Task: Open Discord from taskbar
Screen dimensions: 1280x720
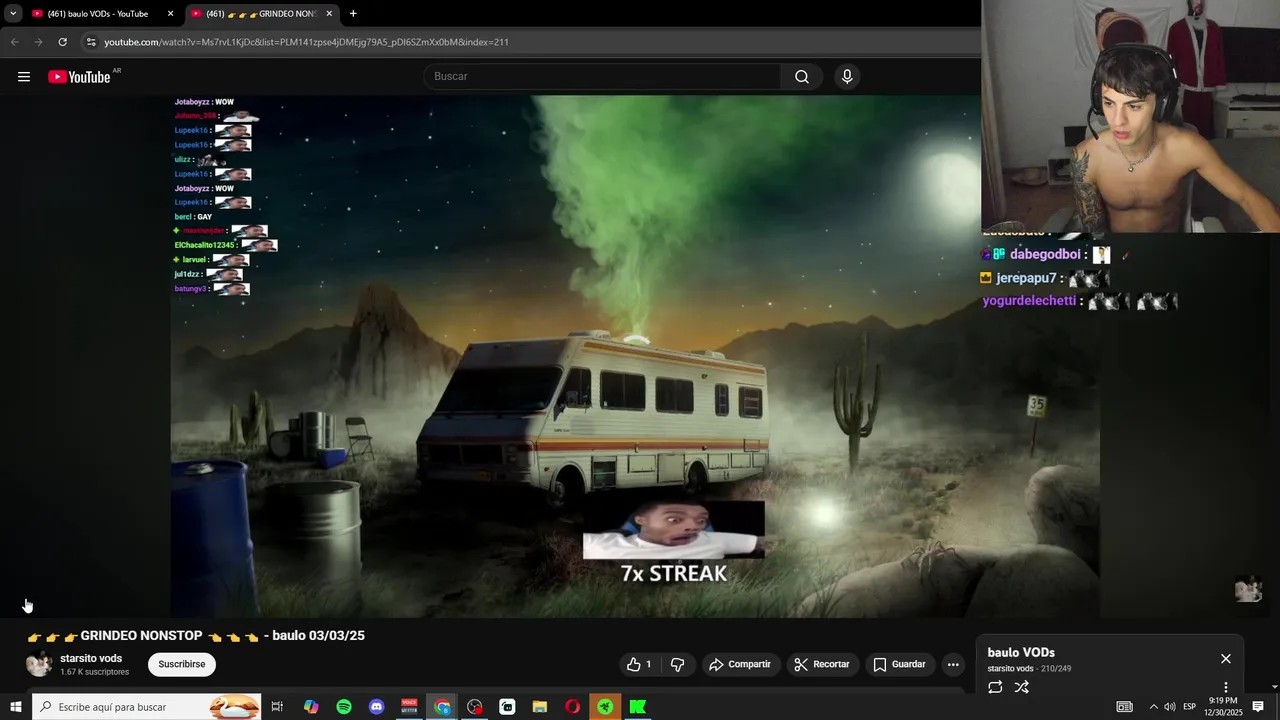Action: pos(376,707)
